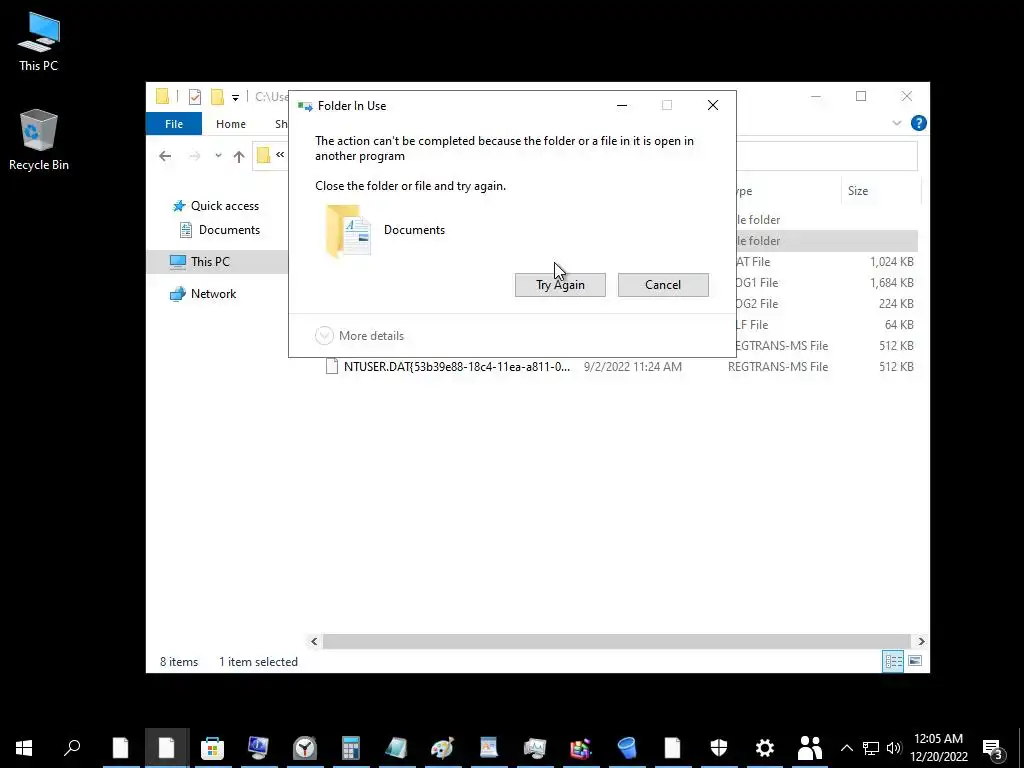Click the 1,684 KB size value
1024x768 pixels.
[x=891, y=283]
